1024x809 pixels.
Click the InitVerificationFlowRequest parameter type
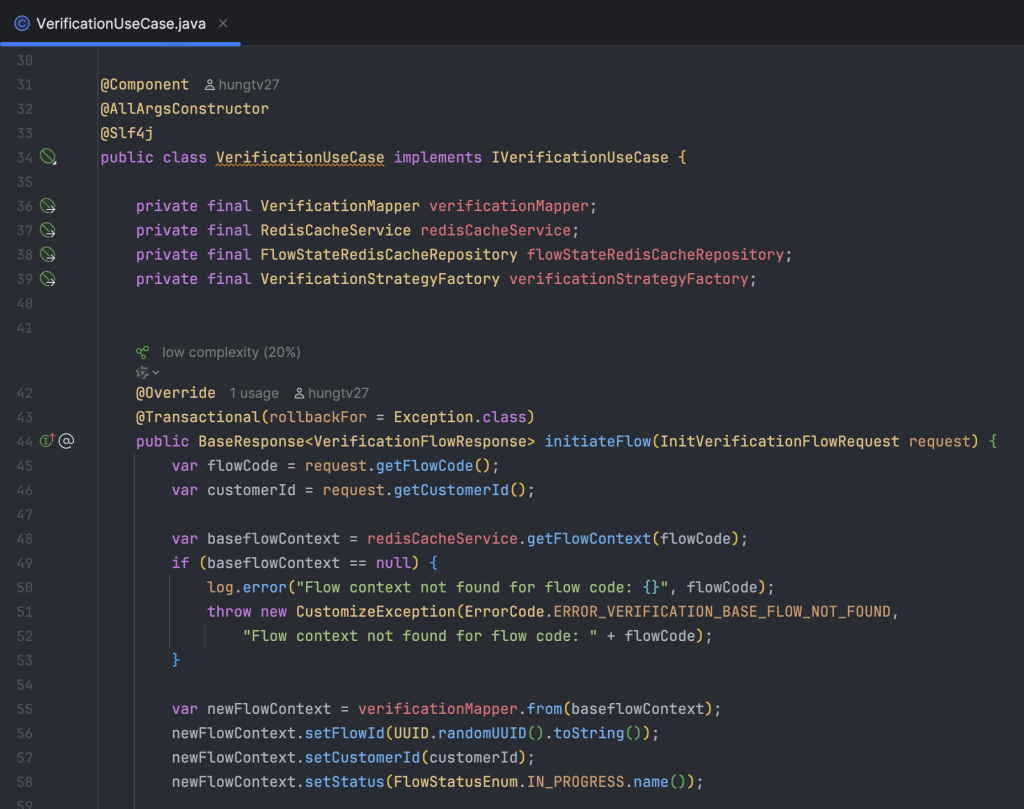[780, 441]
